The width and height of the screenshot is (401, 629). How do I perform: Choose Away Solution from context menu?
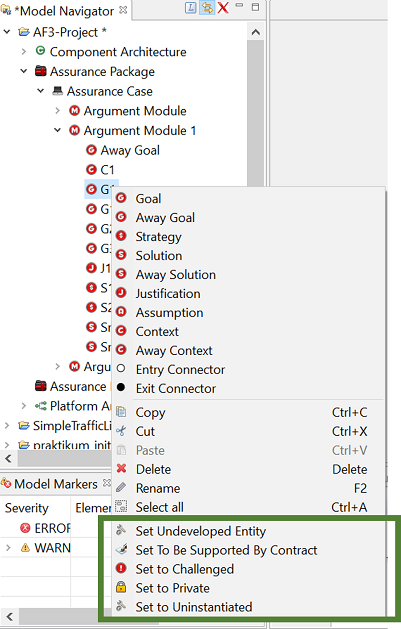pos(176,275)
